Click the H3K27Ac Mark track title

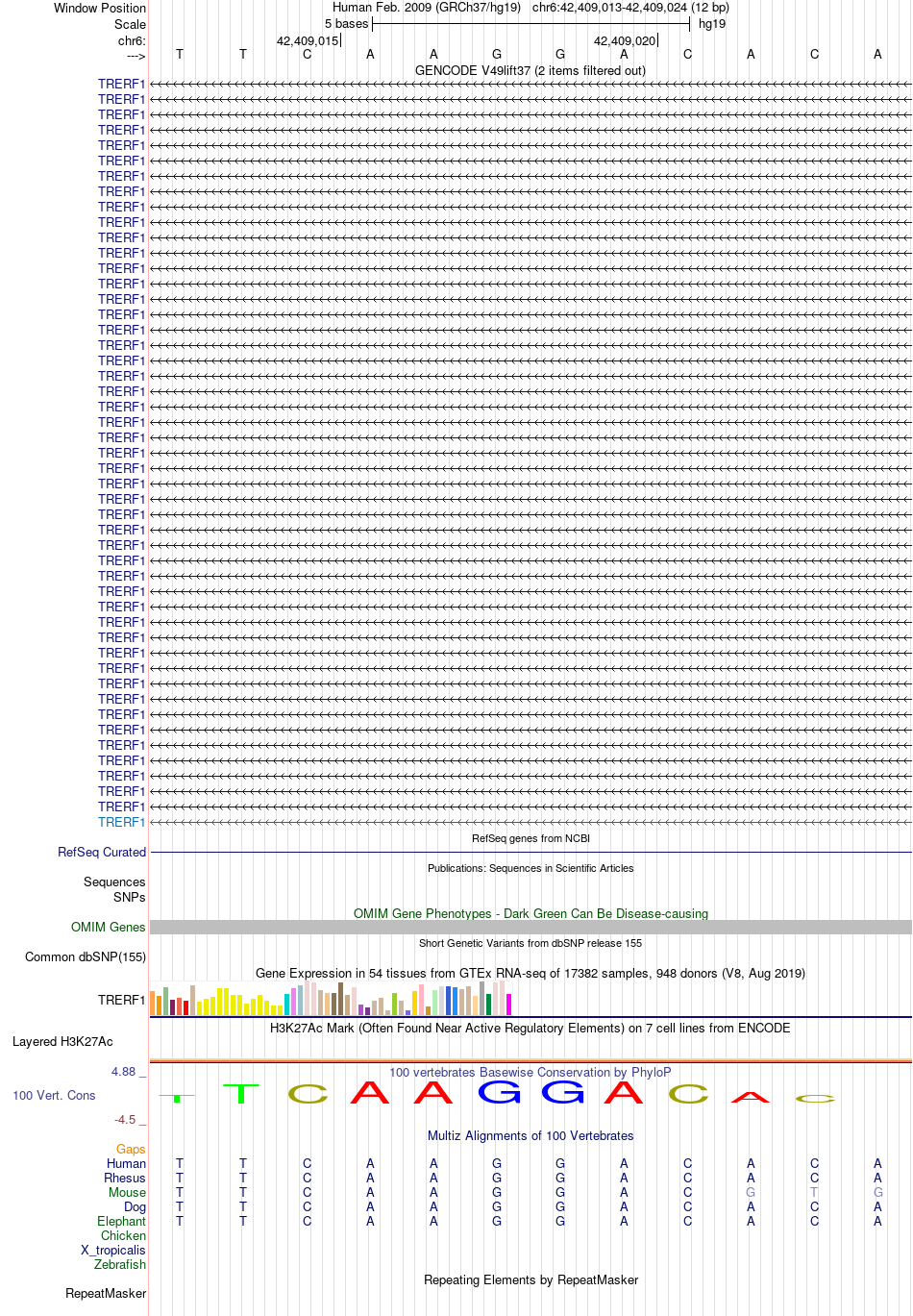(531, 1029)
